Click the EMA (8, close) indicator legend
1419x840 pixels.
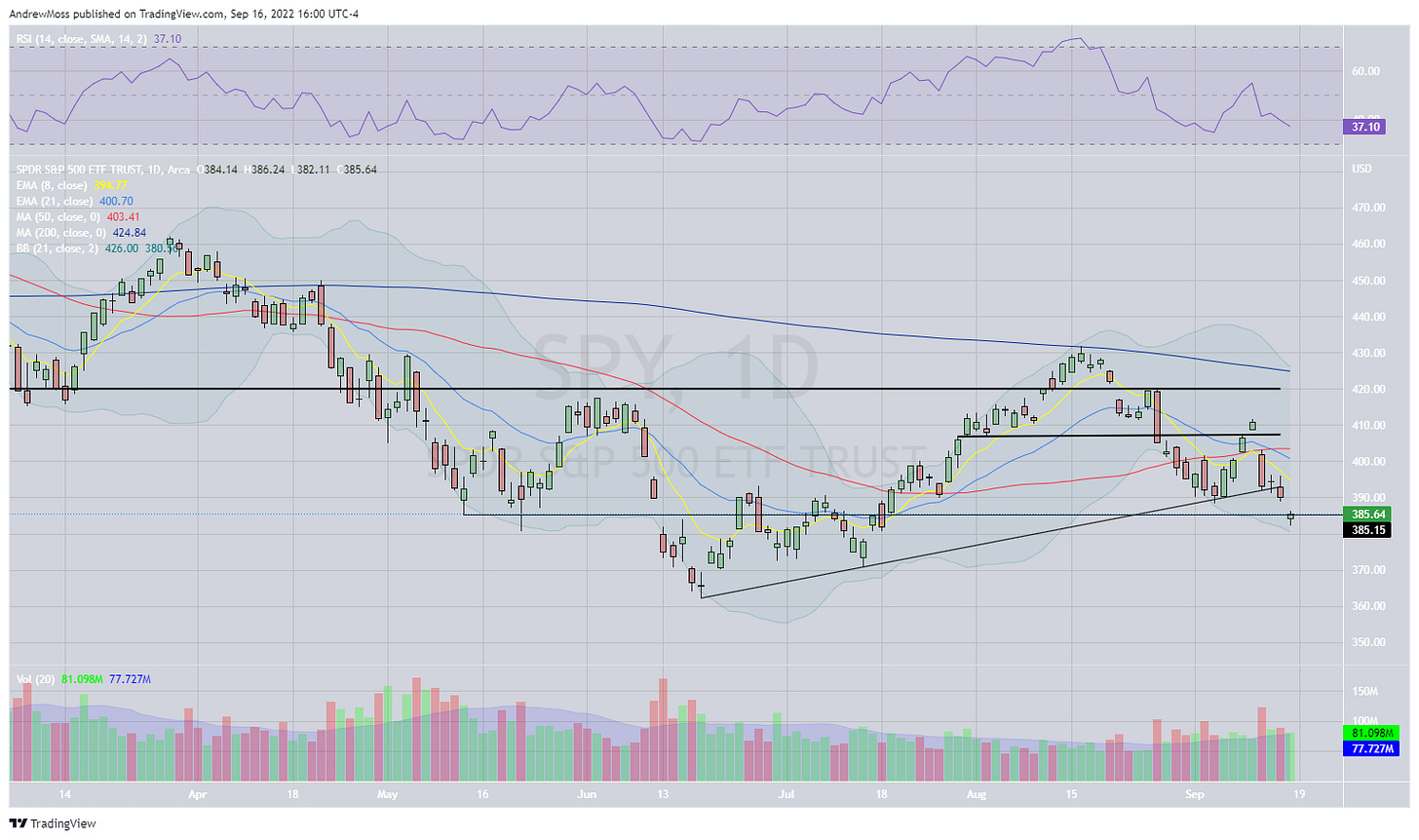click(x=52, y=185)
